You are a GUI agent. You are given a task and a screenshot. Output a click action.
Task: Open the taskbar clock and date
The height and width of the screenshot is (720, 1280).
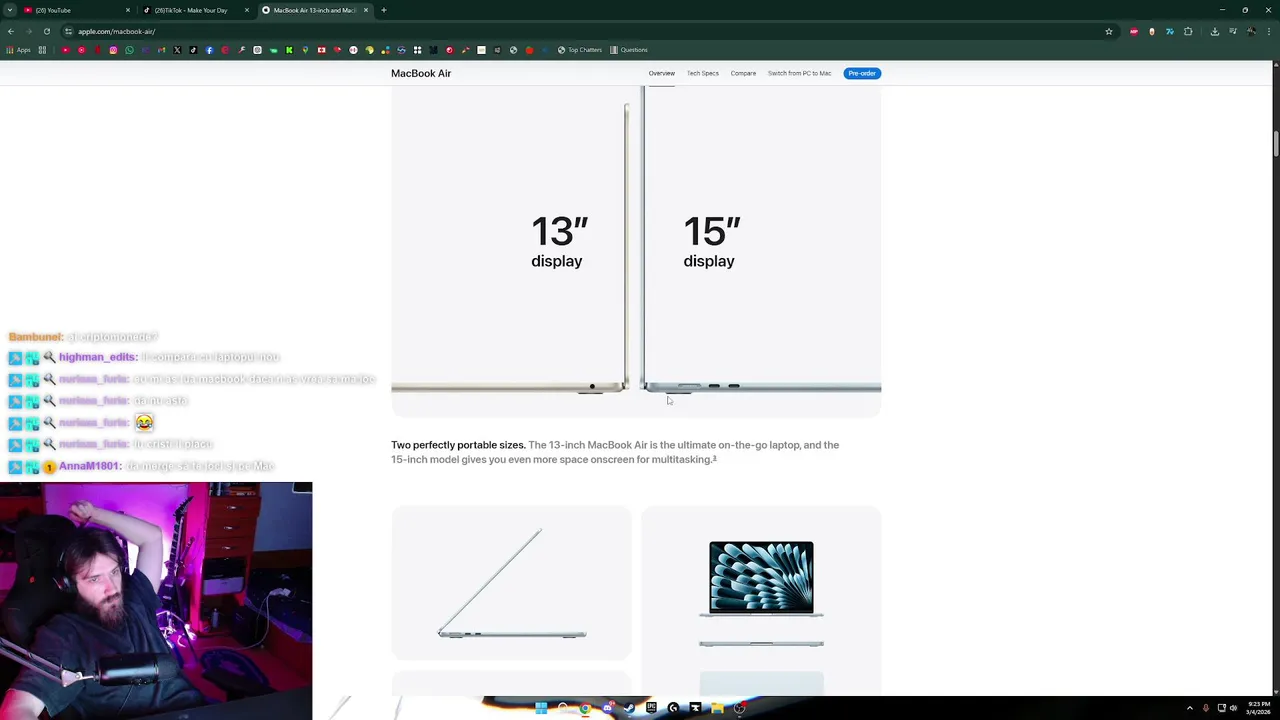coord(1258,708)
